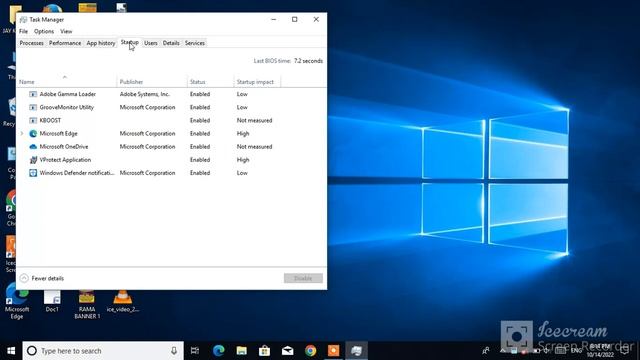Click the Task Manager taskbar button
Viewport: 640px width, 360px height.
pos(356,351)
